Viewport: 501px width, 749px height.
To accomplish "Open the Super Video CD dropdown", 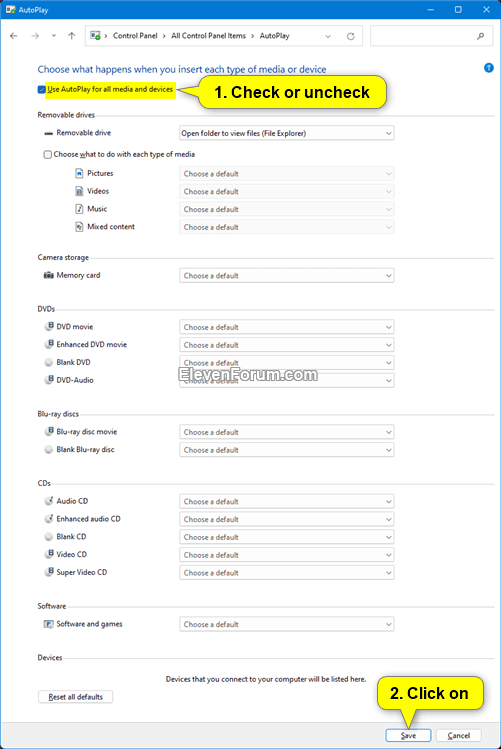I will tap(287, 573).
